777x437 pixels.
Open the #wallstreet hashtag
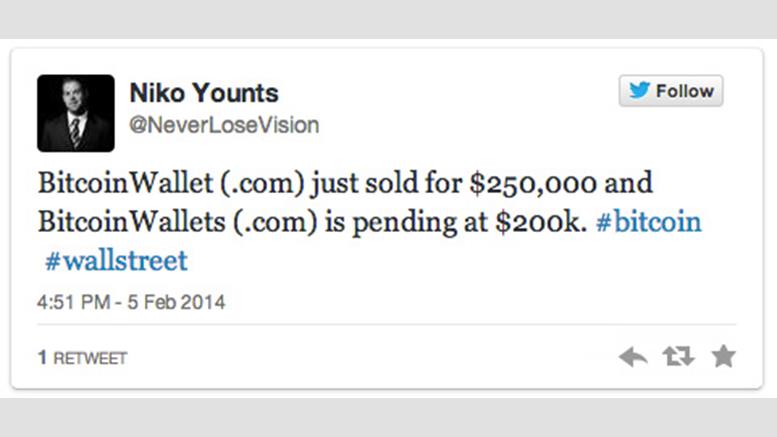tap(116, 261)
